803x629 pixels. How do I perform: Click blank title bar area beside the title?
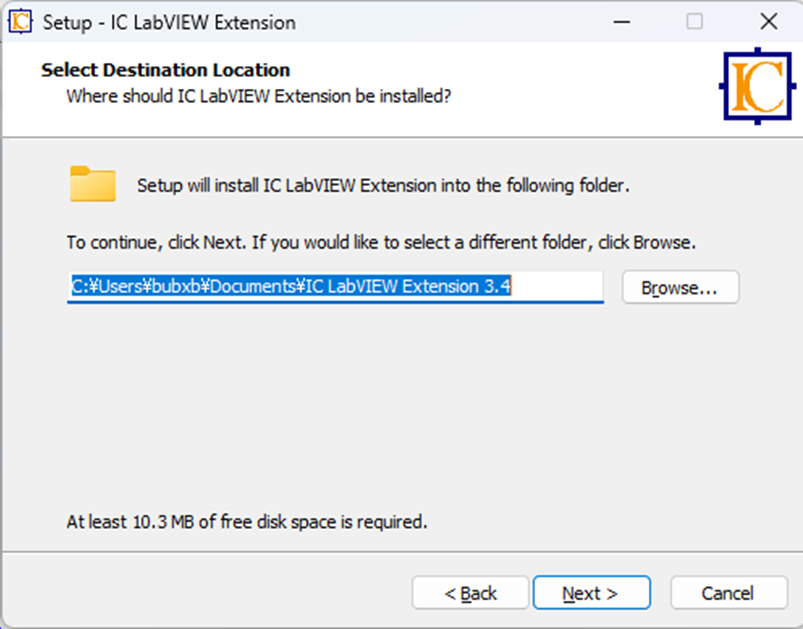450,21
